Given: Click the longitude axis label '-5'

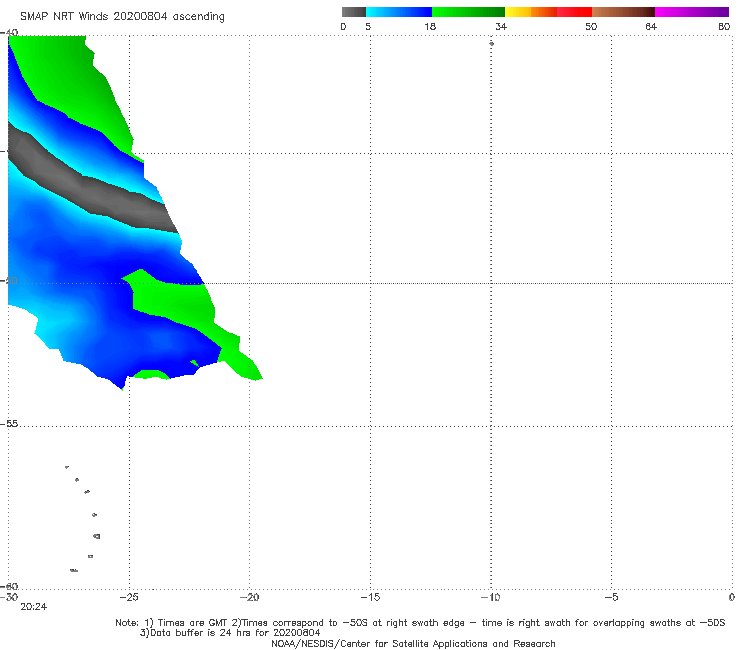Looking at the screenshot, I should click(x=611, y=598).
